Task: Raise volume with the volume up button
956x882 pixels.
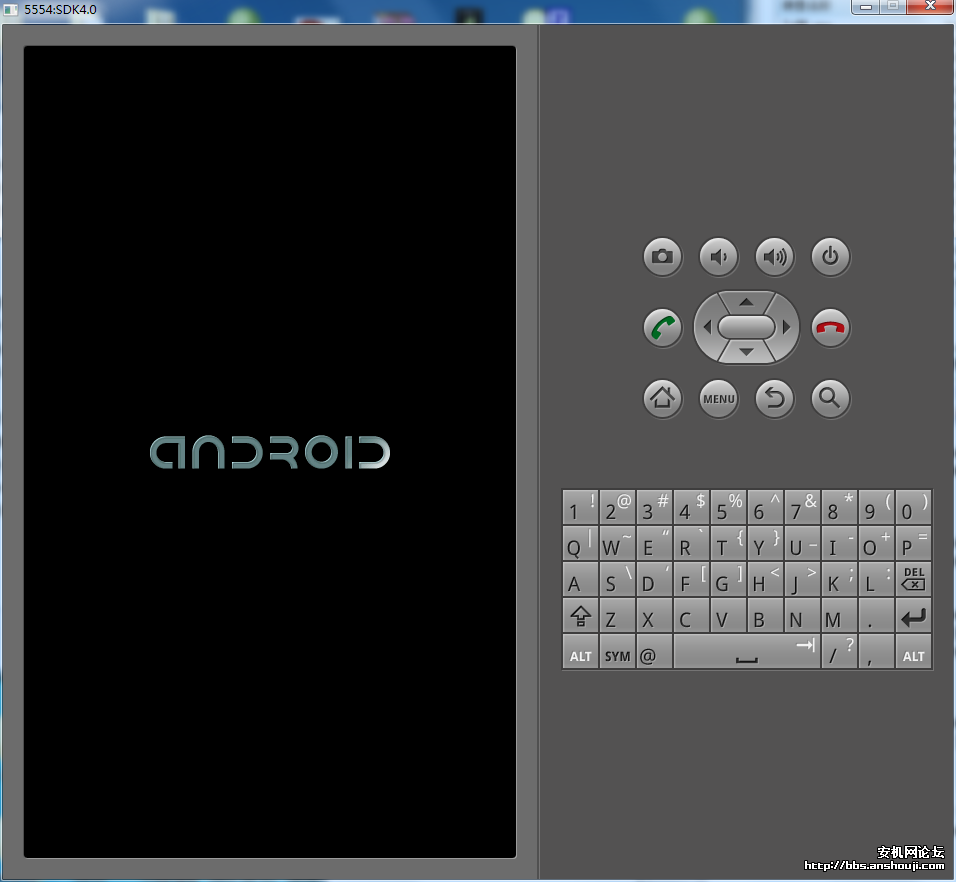Action: [775, 257]
